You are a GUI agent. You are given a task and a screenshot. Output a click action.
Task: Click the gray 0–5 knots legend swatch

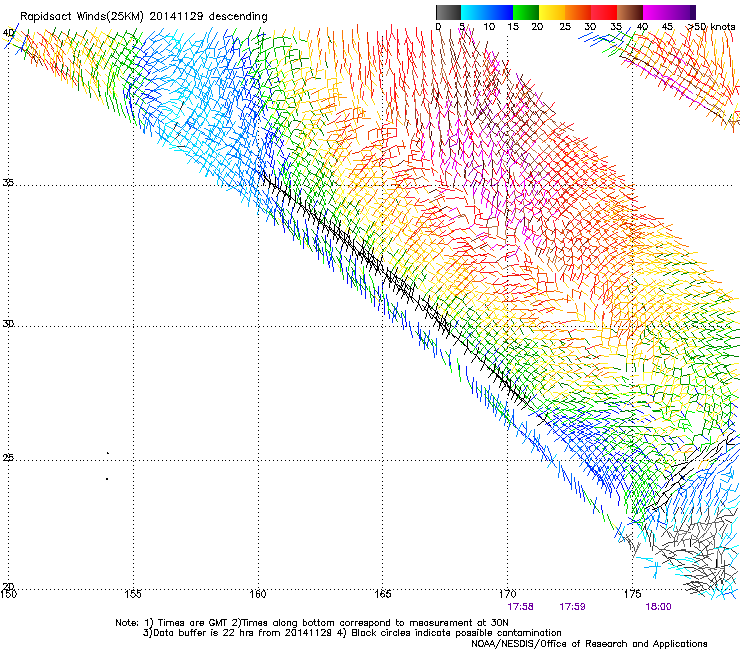(x=448, y=12)
